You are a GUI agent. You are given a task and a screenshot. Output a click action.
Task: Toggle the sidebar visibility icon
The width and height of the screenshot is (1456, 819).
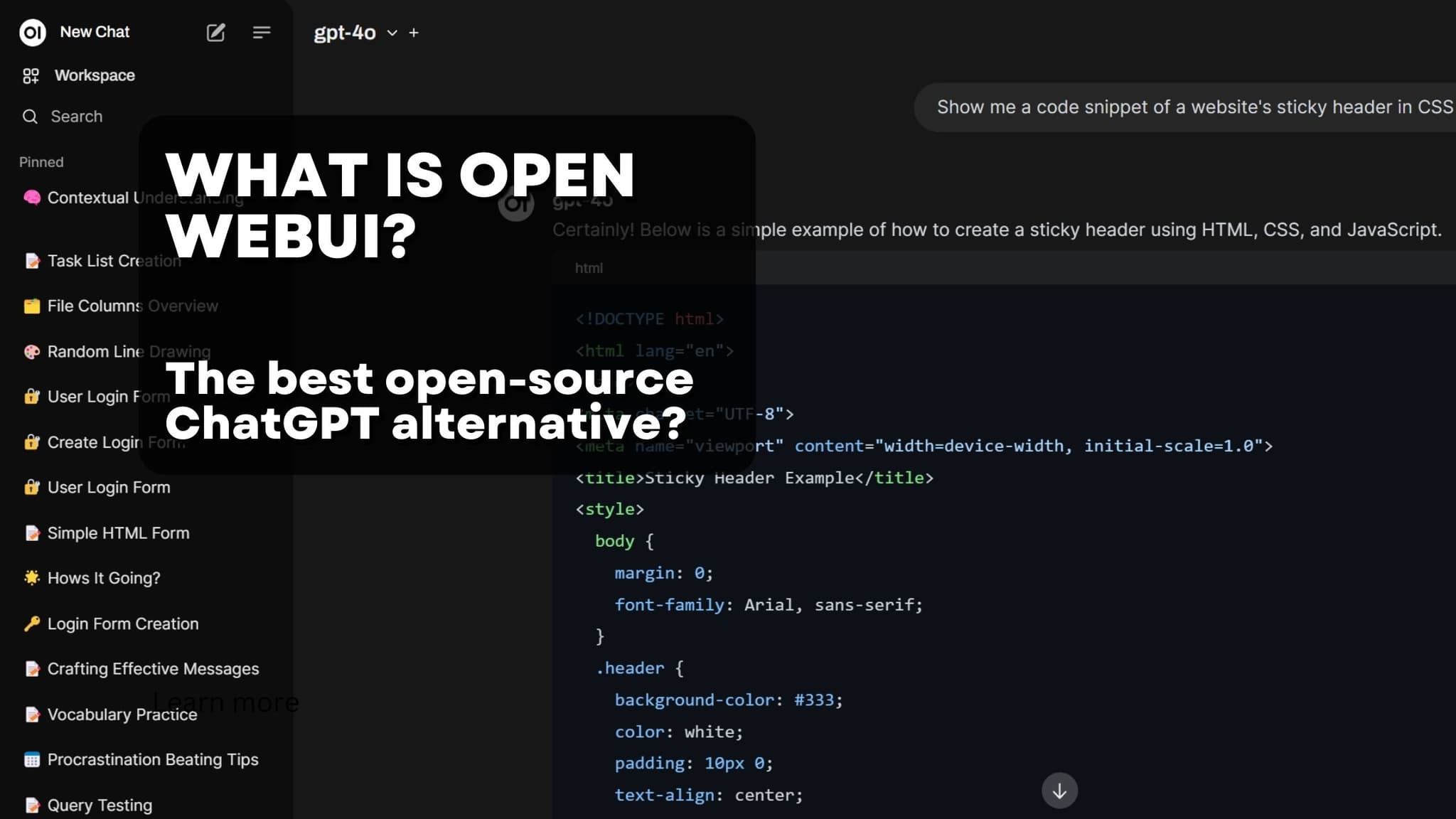pos(262,32)
